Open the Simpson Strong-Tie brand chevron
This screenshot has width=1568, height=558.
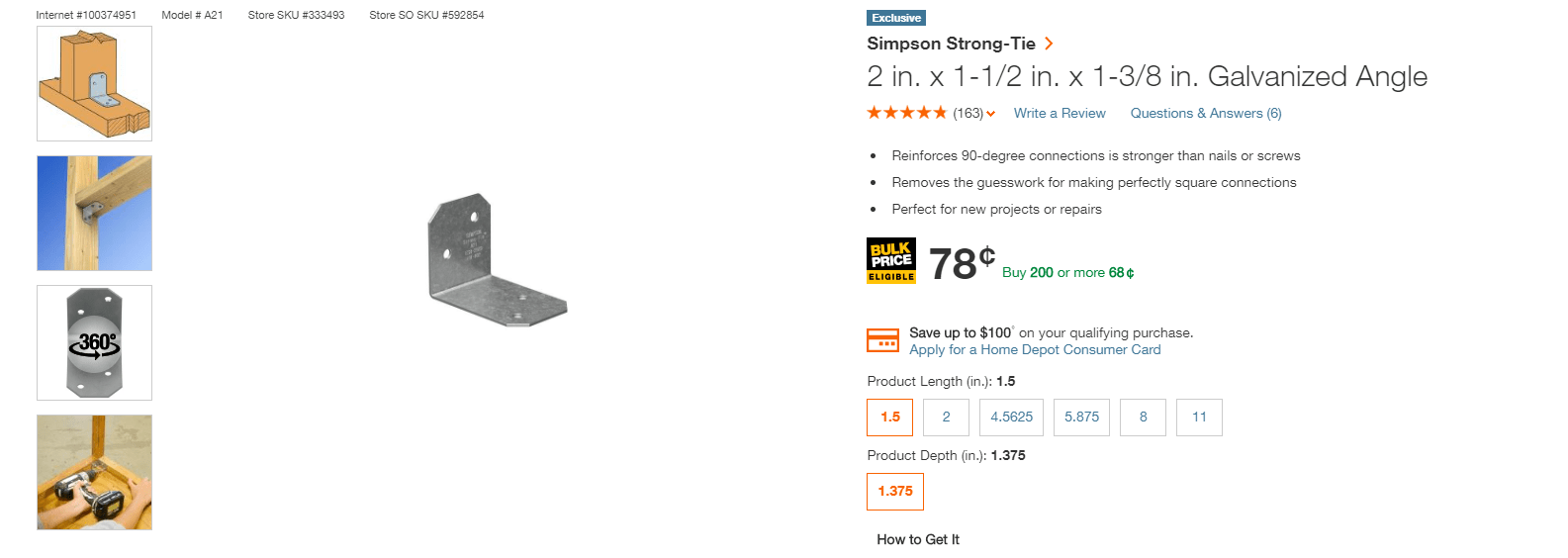pyautogui.click(x=1049, y=44)
